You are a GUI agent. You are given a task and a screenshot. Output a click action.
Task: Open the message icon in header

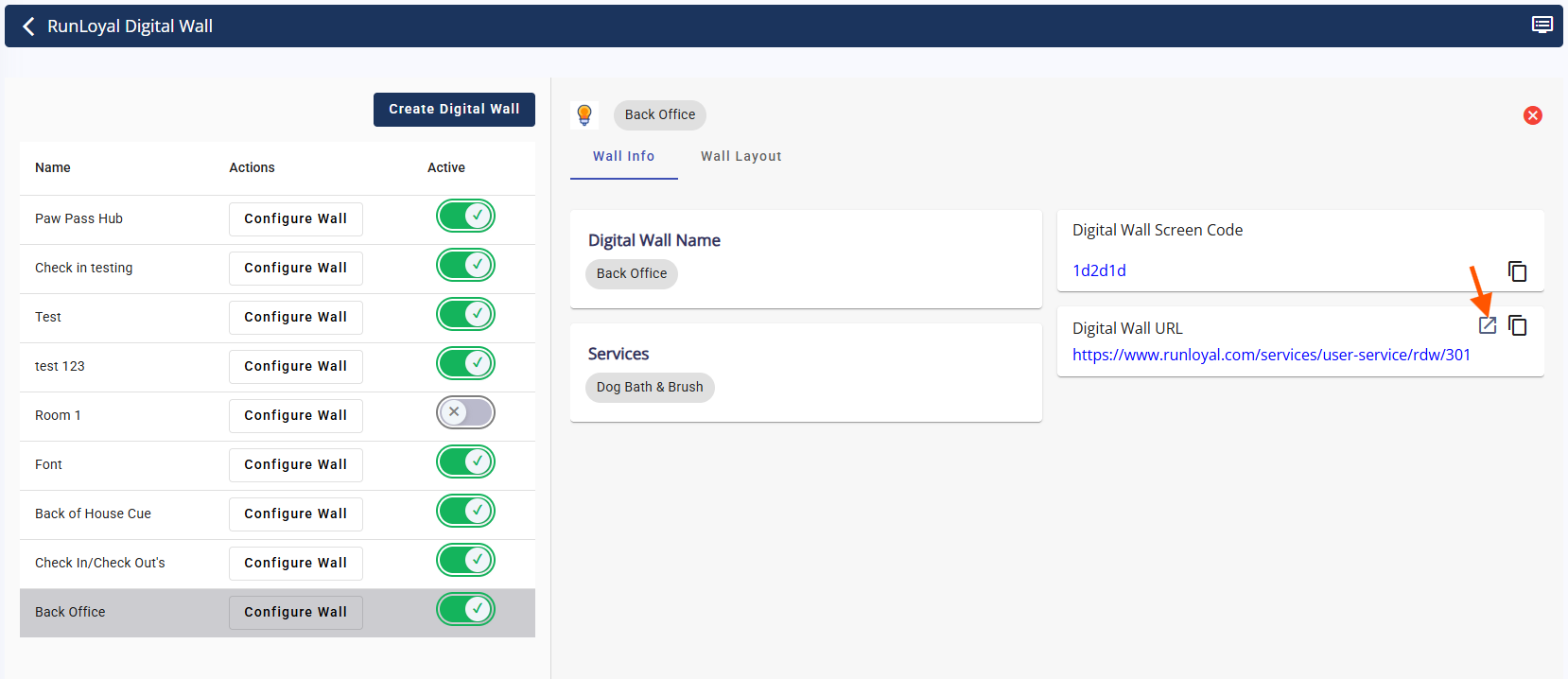coord(1542,26)
